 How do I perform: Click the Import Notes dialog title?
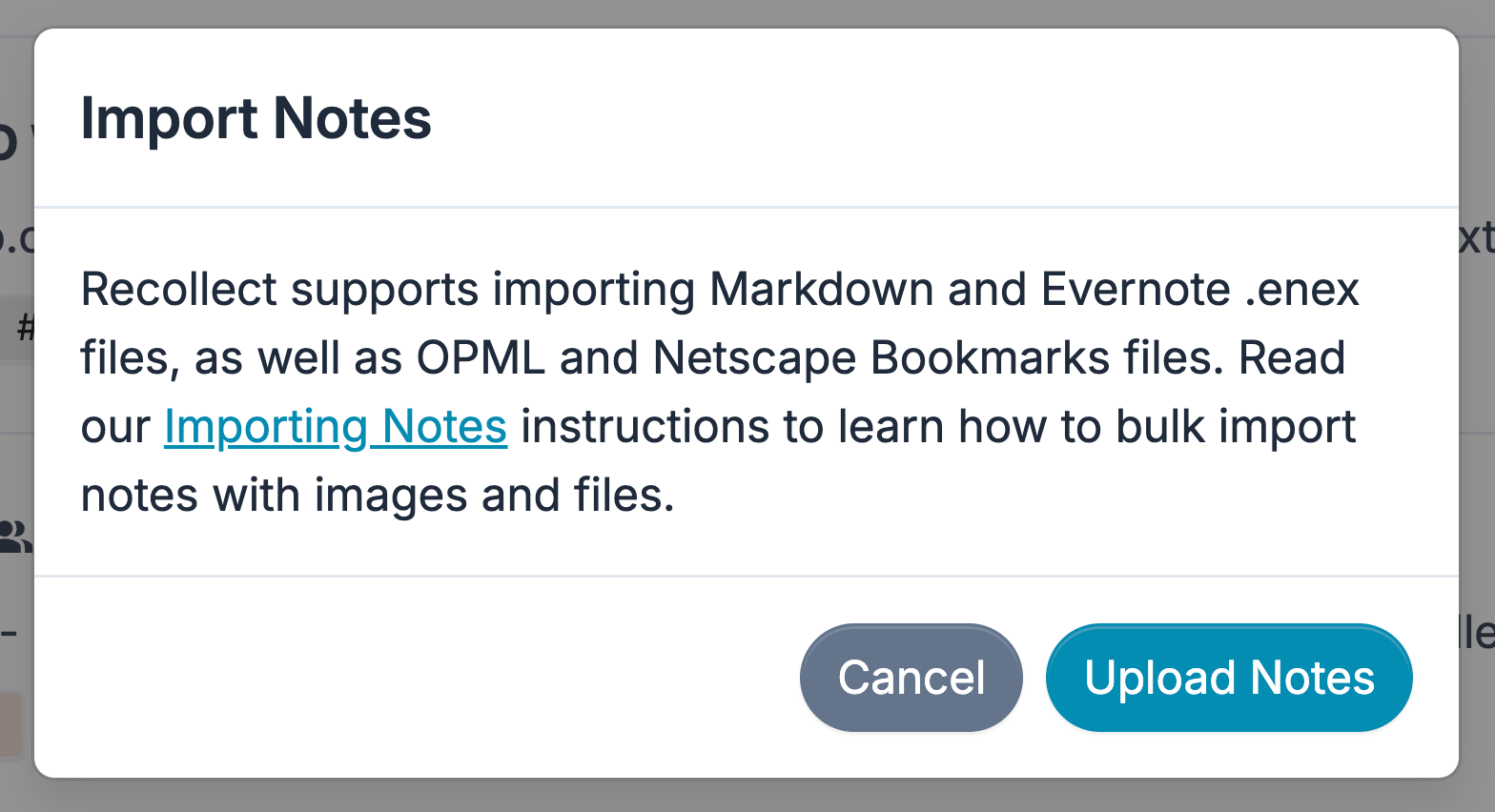(x=256, y=118)
